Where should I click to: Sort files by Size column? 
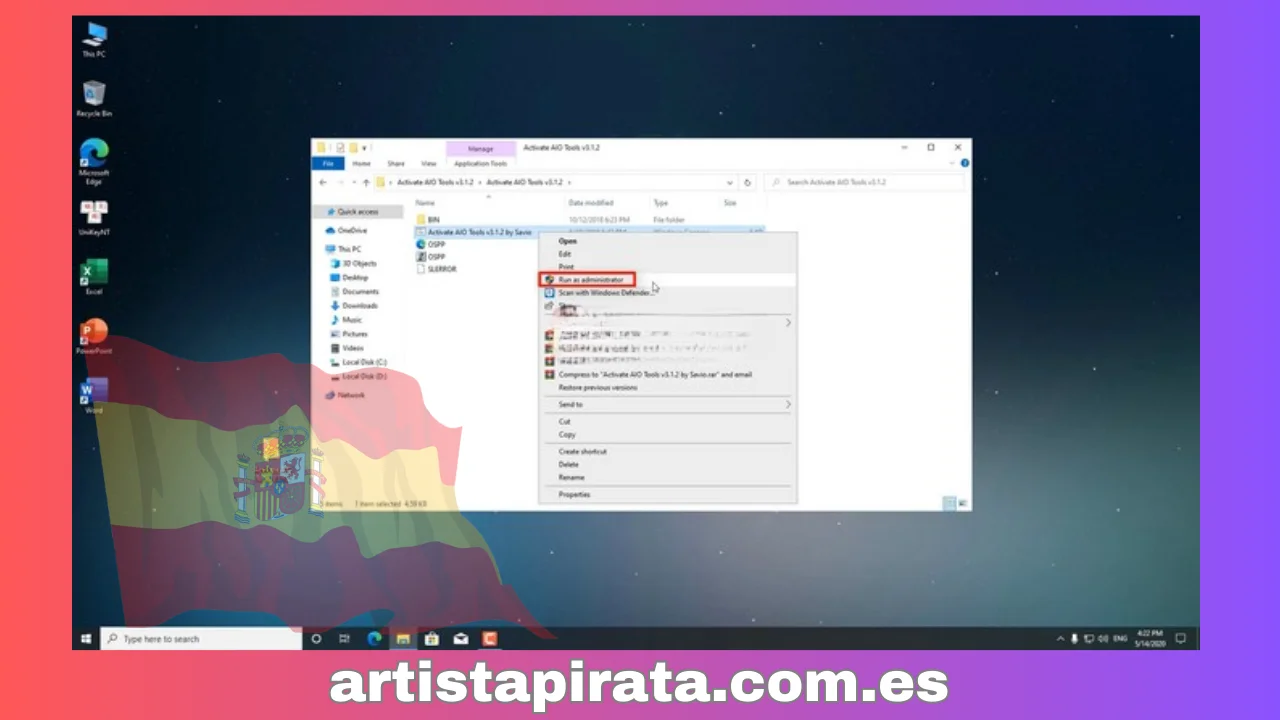[x=730, y=203]
